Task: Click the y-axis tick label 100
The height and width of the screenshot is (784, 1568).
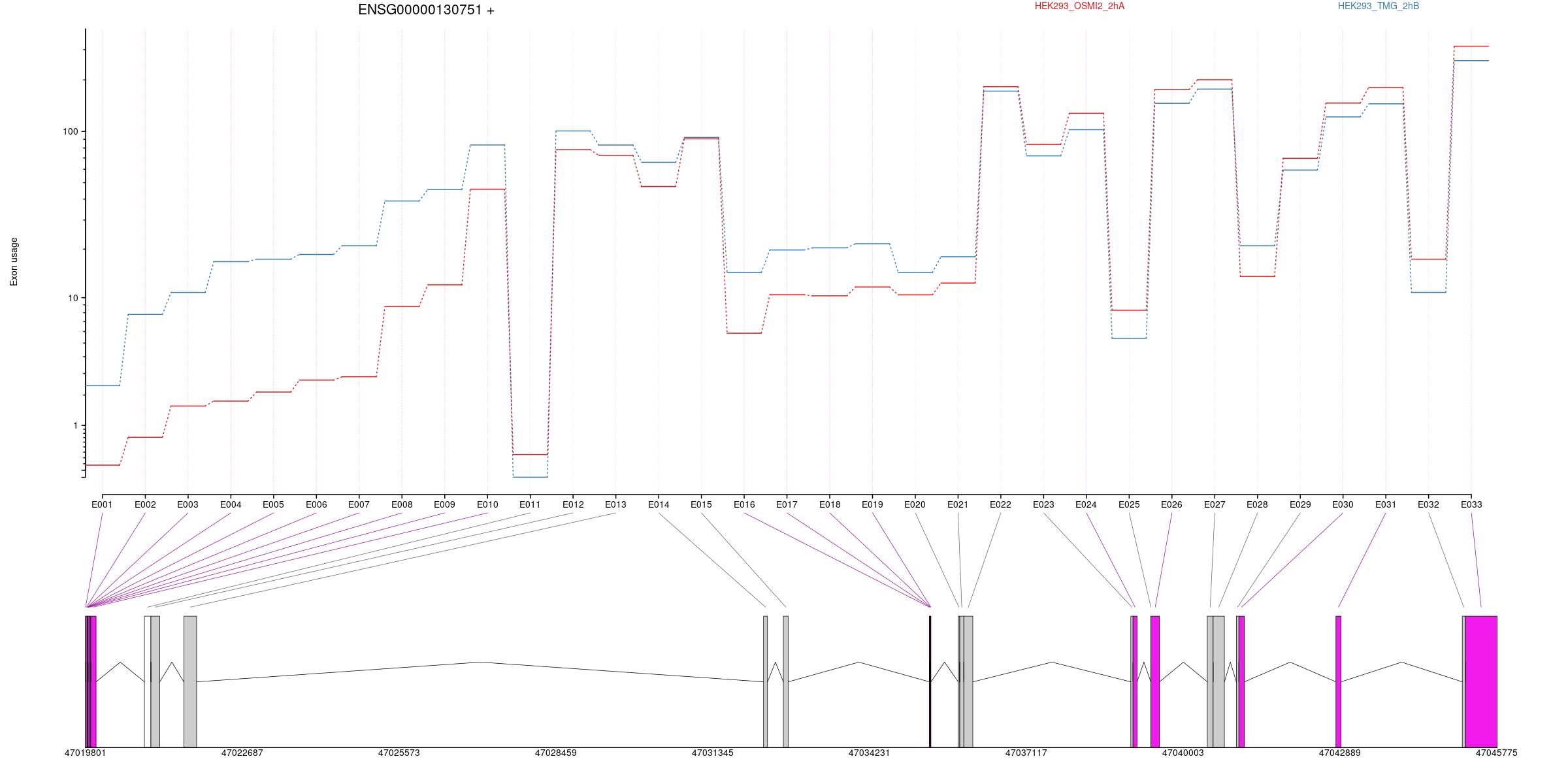Action: point(70,131)
